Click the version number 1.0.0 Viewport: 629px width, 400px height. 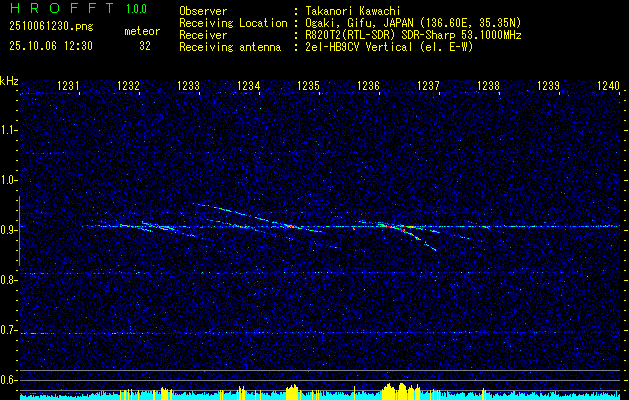(136, 8)
